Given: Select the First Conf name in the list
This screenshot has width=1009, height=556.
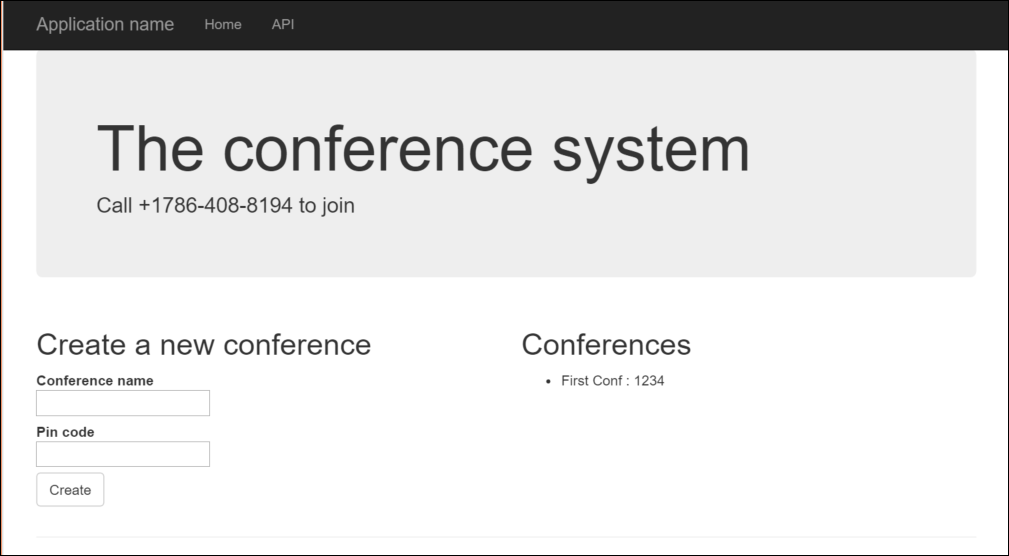Looking at the screenshot, I should [591, 381].
